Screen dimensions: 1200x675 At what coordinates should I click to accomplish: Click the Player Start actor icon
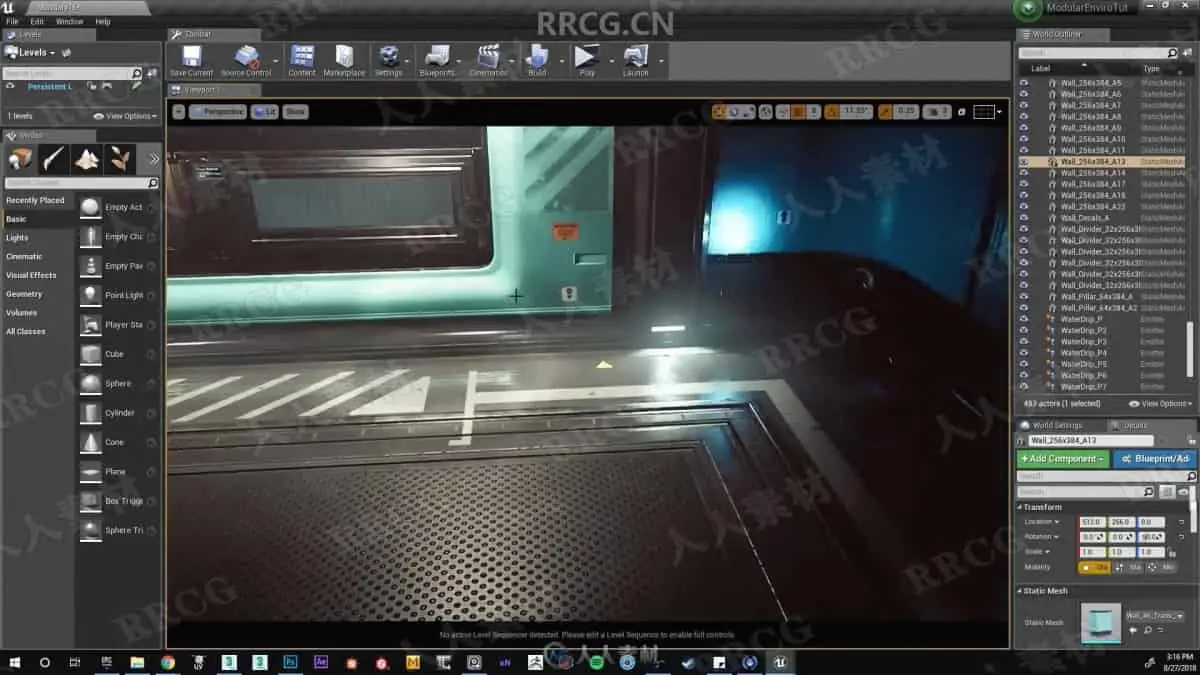pos(91,325)
